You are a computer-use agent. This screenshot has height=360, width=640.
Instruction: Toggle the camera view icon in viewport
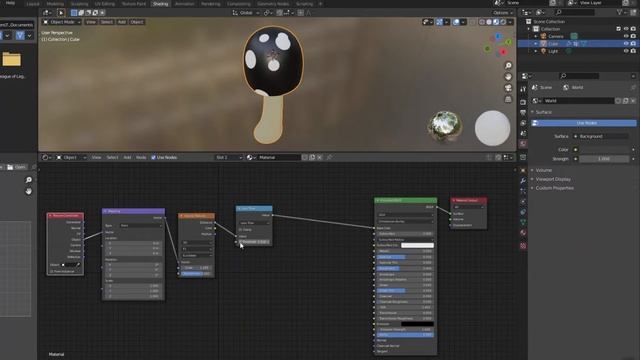[x=508, y=88]
